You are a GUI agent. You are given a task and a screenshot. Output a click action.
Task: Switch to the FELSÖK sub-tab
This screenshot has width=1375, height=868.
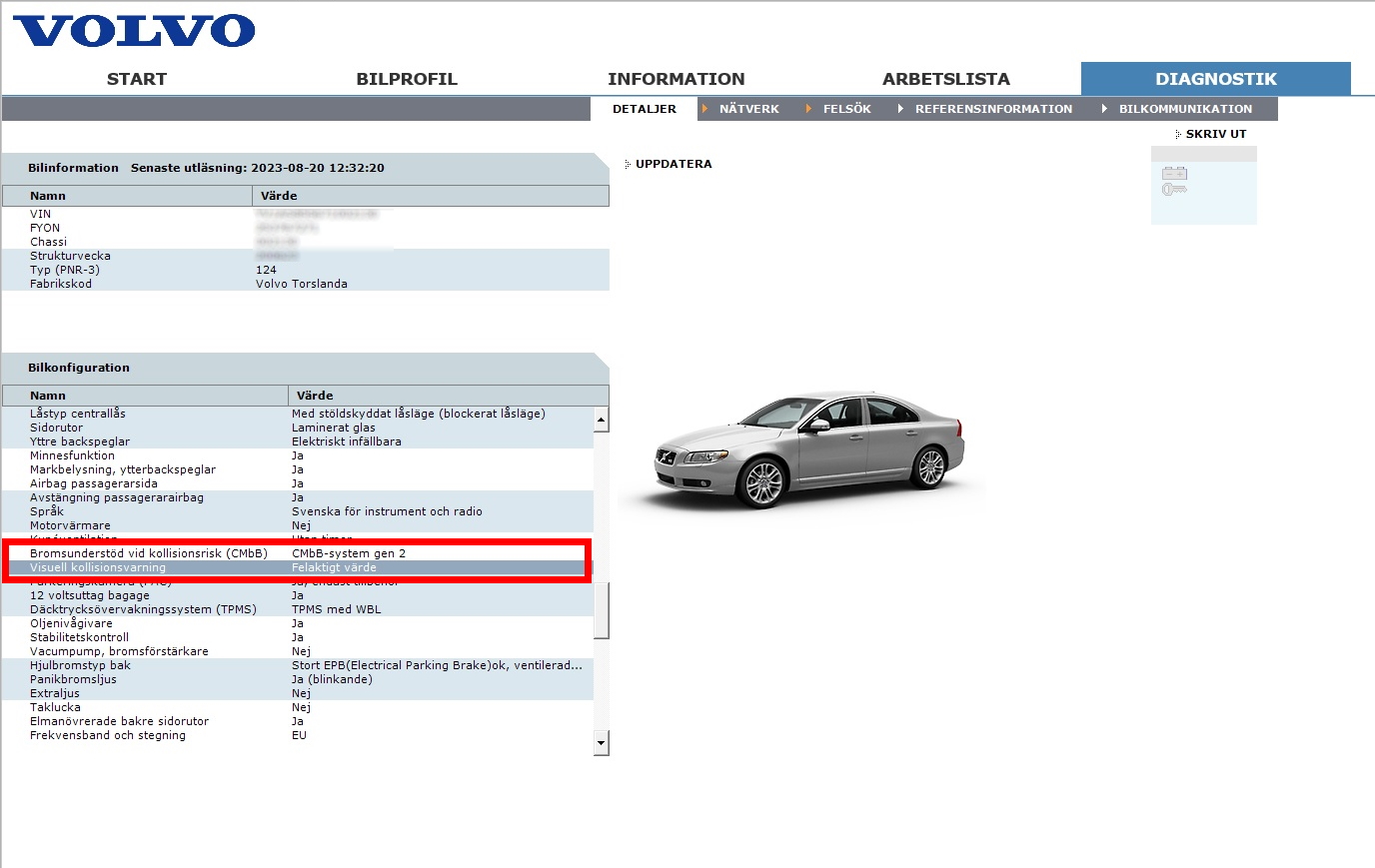click(846, 109)
